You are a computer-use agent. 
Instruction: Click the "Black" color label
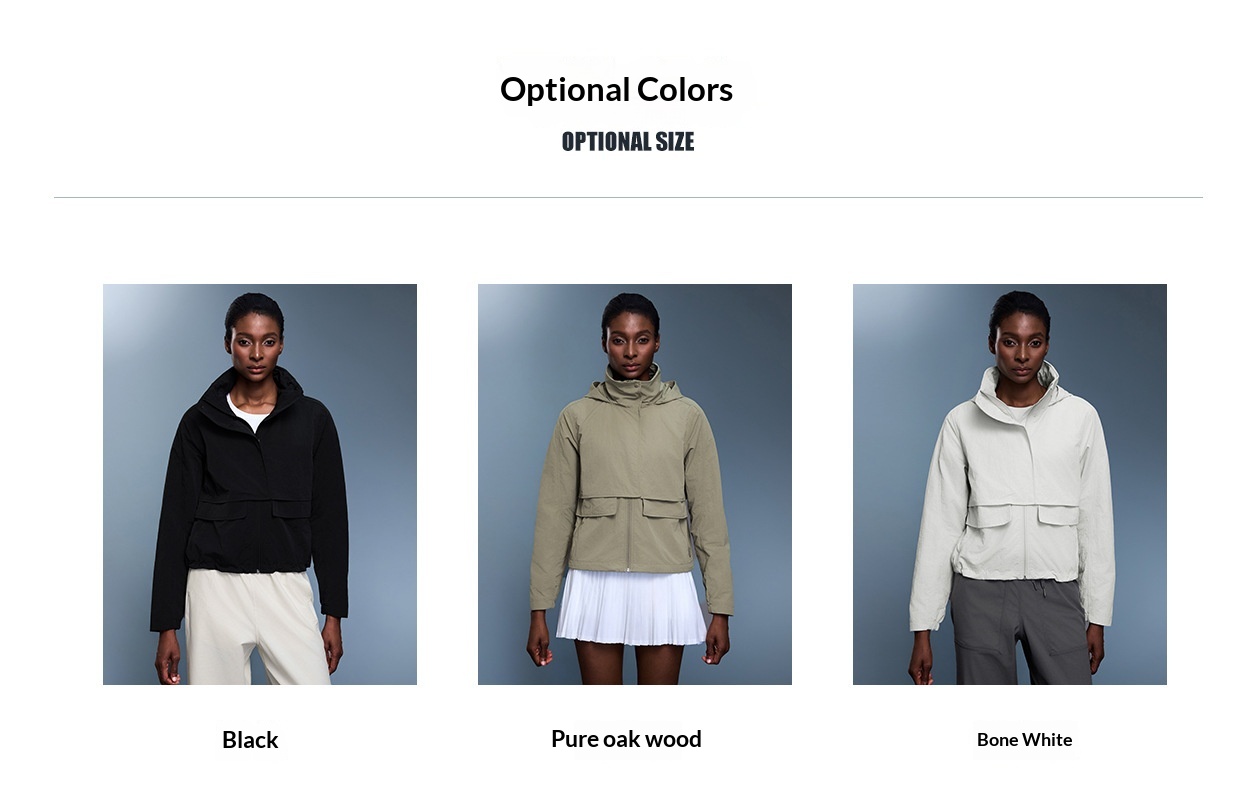point(250,740)
